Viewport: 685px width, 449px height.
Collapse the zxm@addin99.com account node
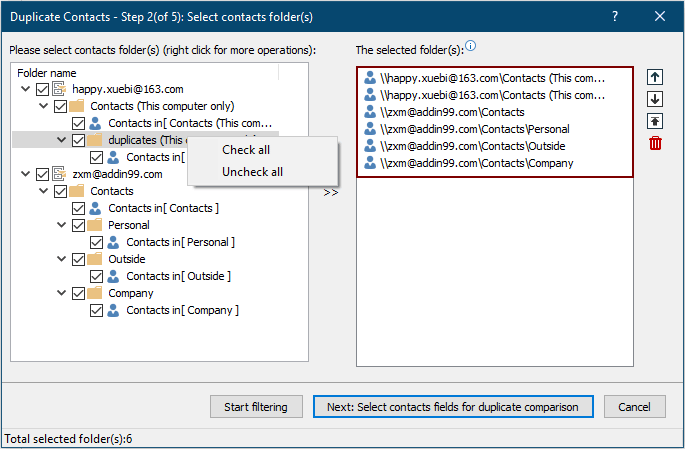(25, 174)
